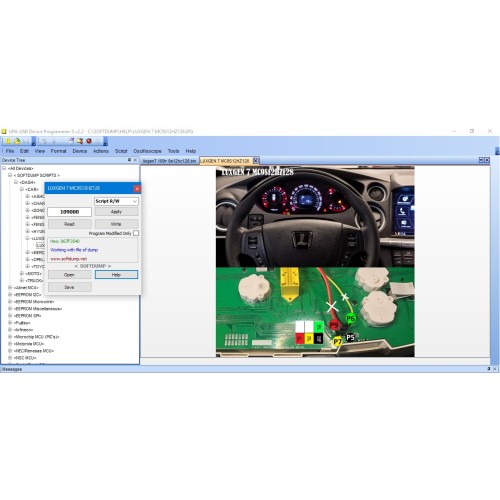Click the Help button in dialog
The width and height of the screenshot is (500, 500).
116,275
